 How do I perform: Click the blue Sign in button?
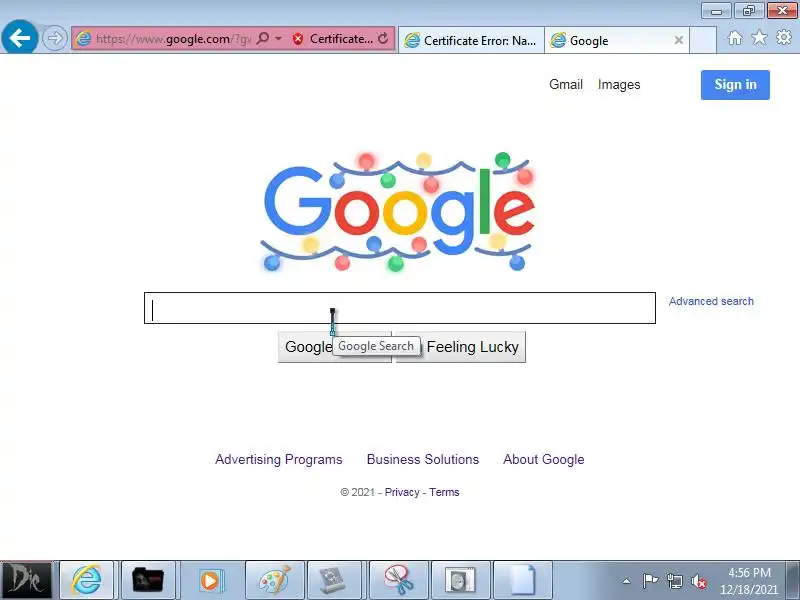pyautogui.click(x=735, y=85)
